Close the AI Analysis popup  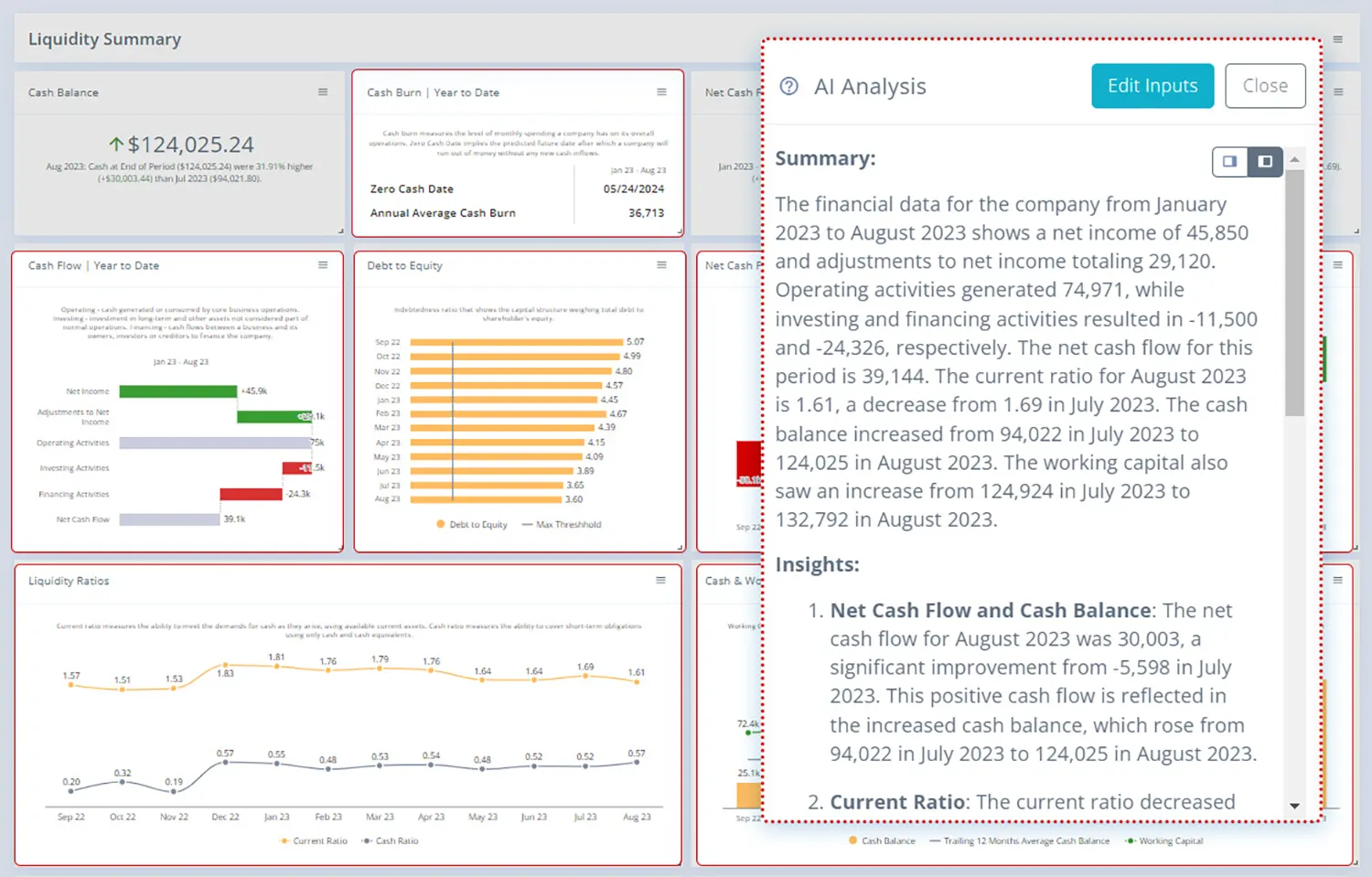click(x=1265, y=85)
